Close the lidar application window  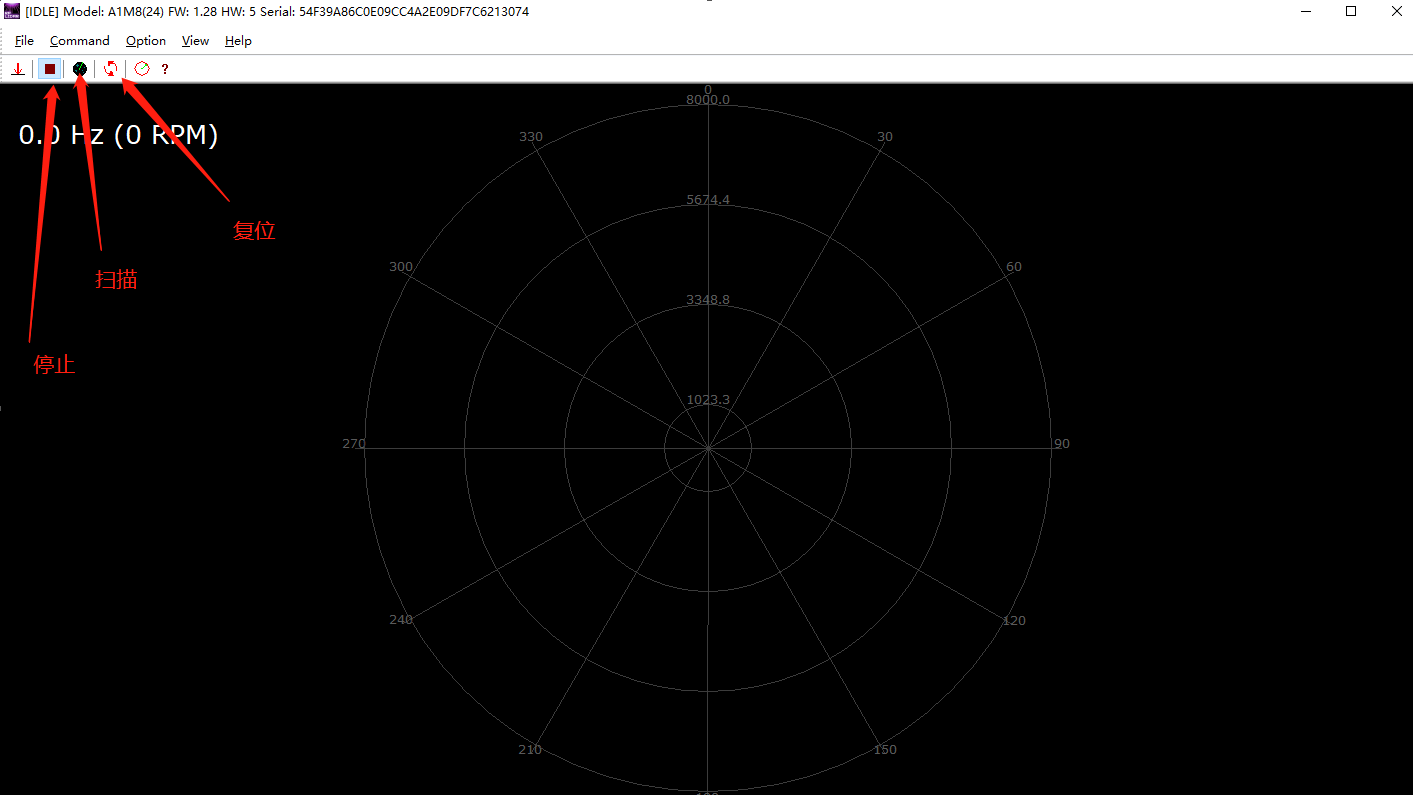tap(1396, 11)
